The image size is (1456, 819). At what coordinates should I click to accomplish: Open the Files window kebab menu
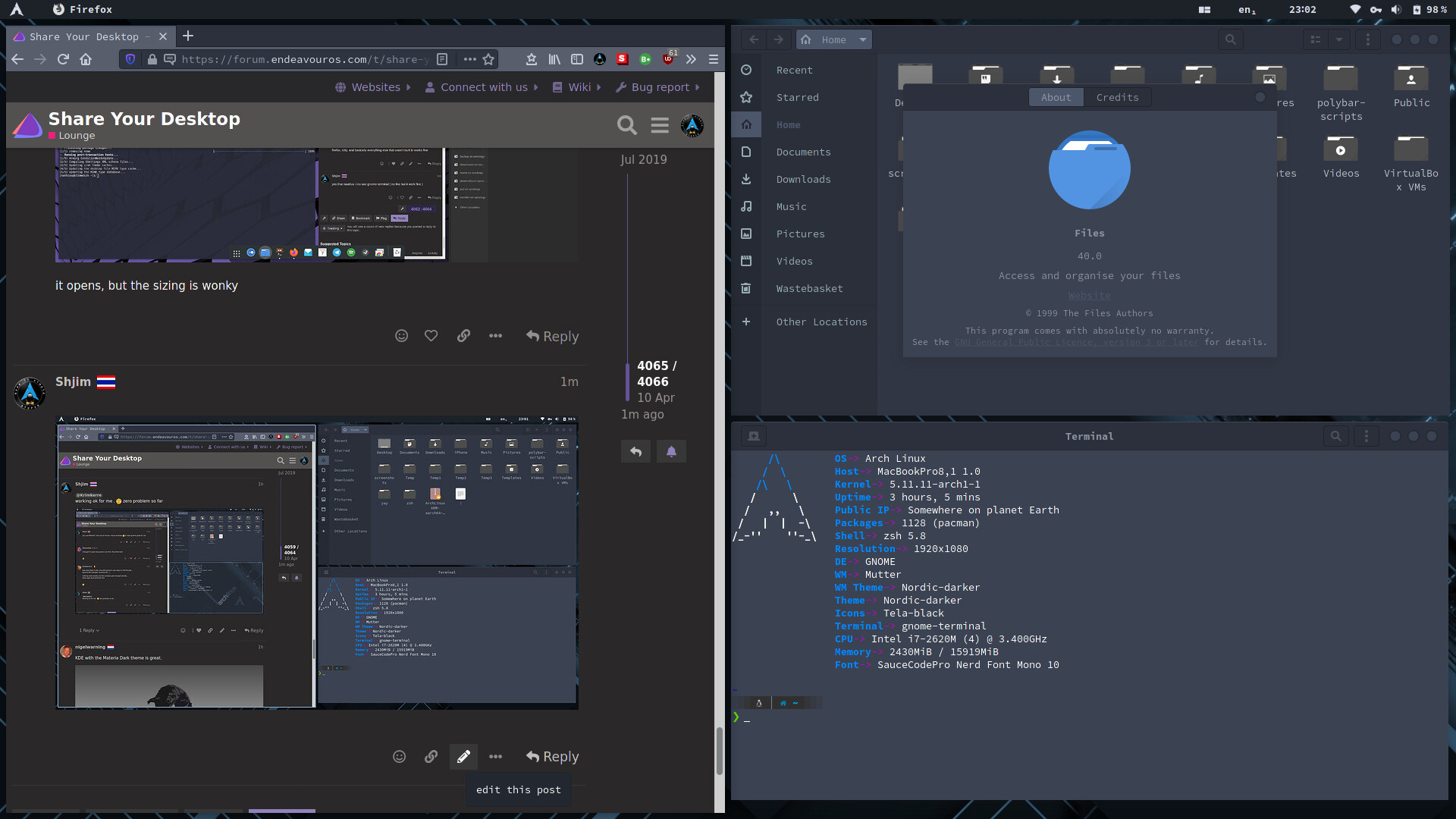coord(1368,39)
